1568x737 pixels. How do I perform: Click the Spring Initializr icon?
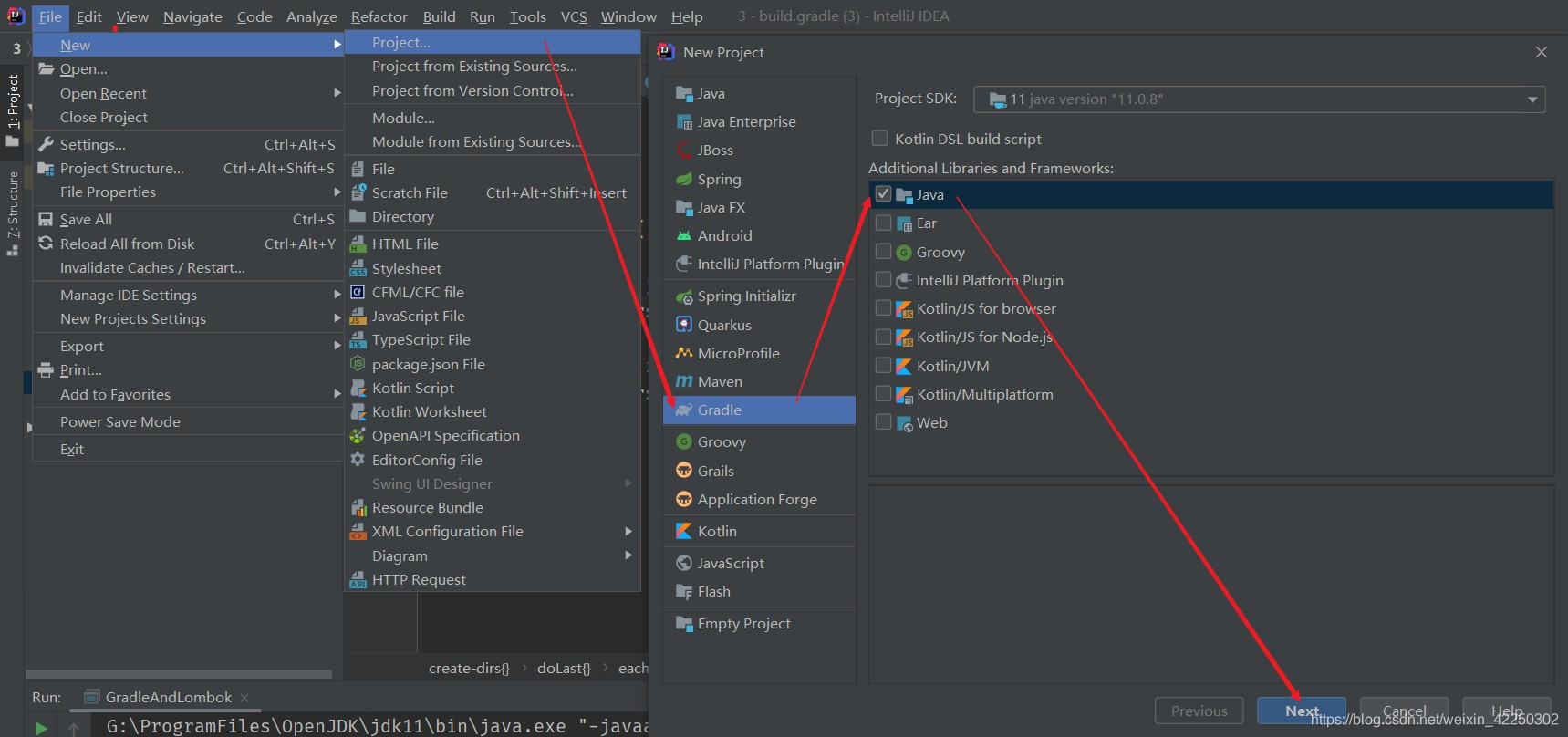(683, 296)
